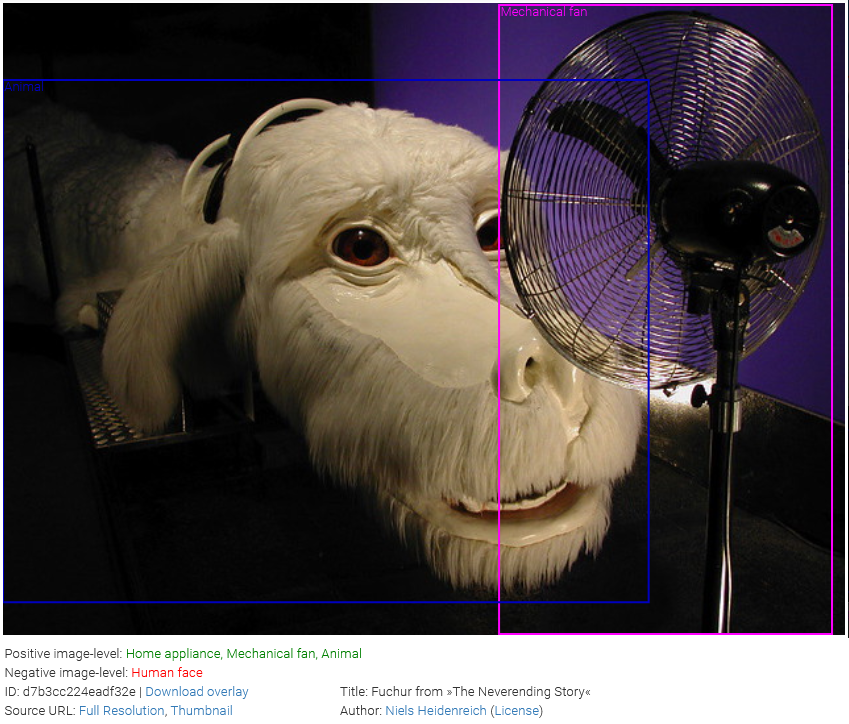Click the annotated photo of the dragon and fan
Viewport: 849px width, 724px height.
point(424,318)
